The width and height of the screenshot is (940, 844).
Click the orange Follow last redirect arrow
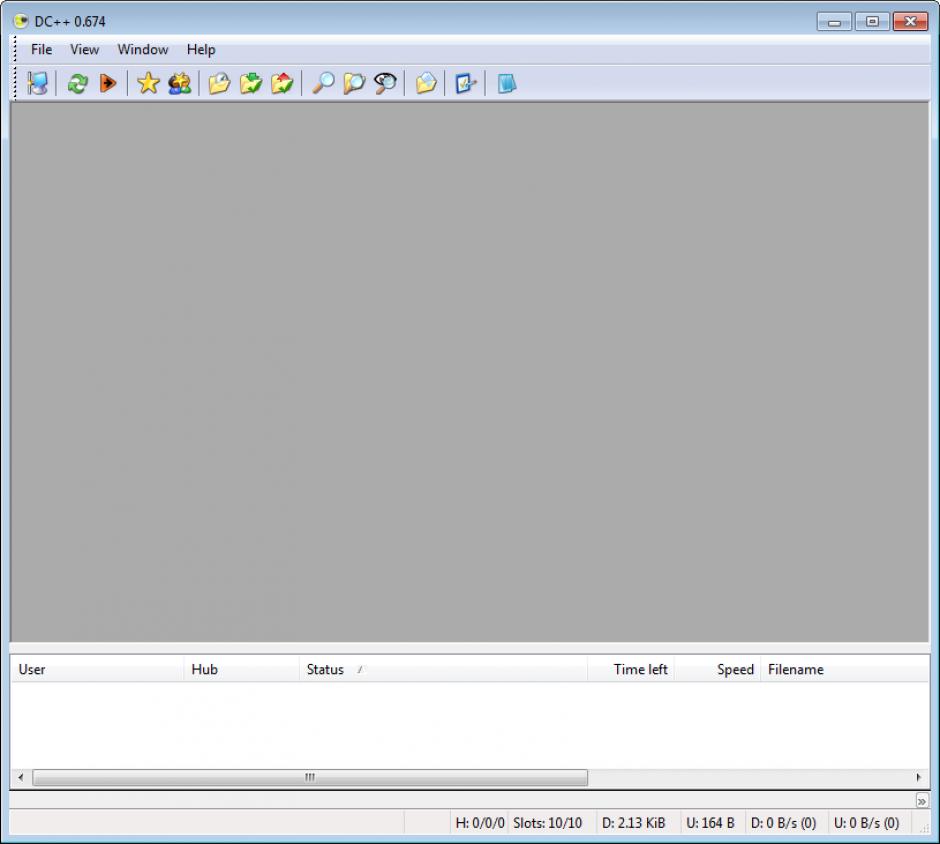[108, 83]
